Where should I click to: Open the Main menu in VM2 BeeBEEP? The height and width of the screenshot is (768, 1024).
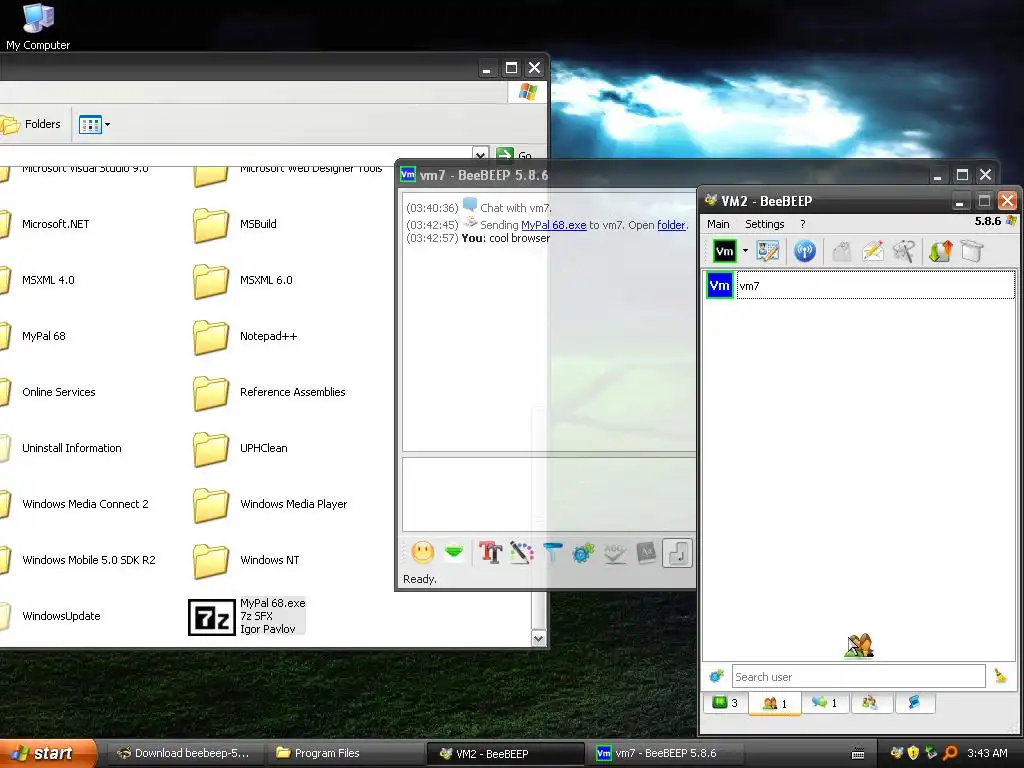718,224
